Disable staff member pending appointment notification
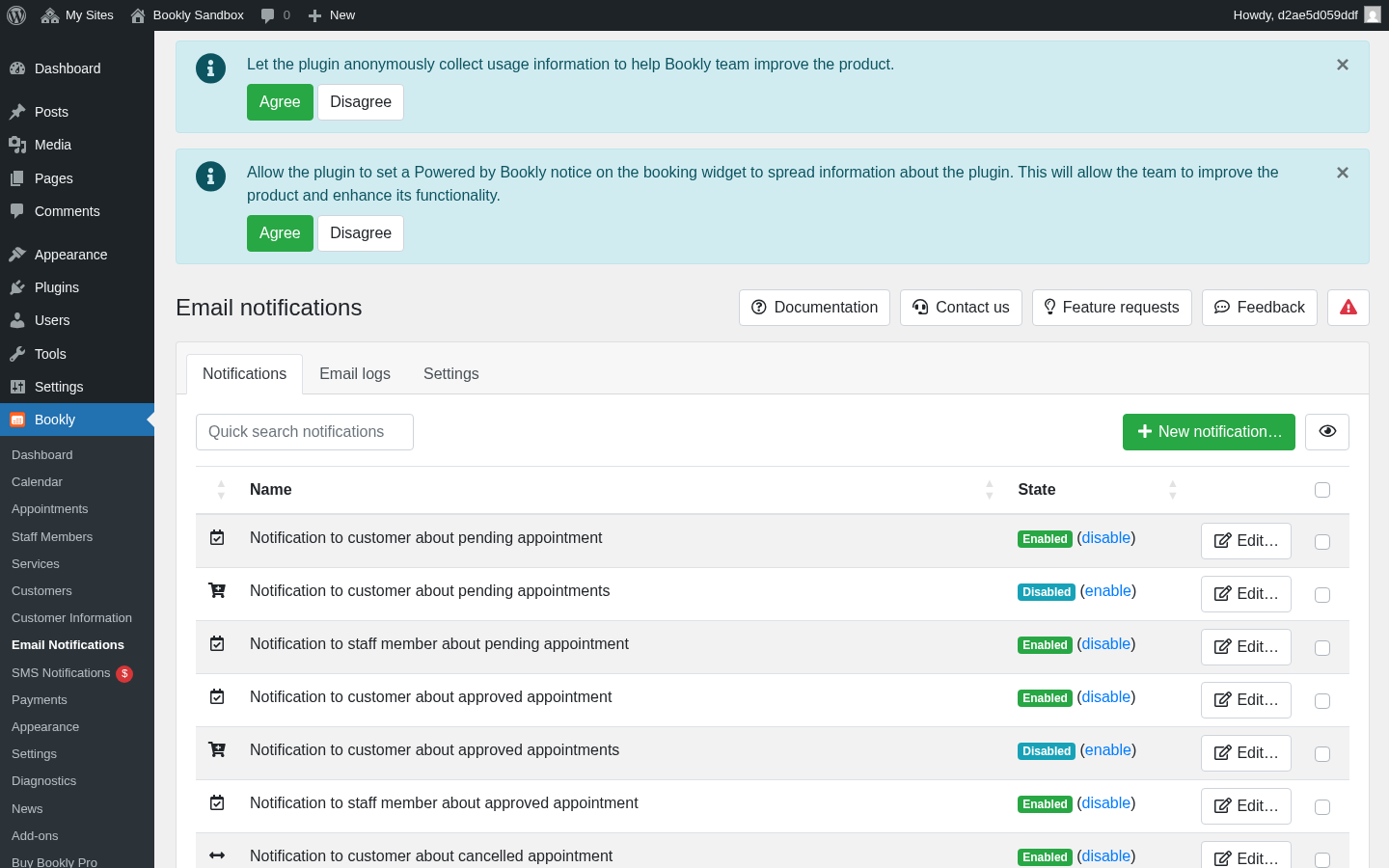 click(x=1105, y=644)
